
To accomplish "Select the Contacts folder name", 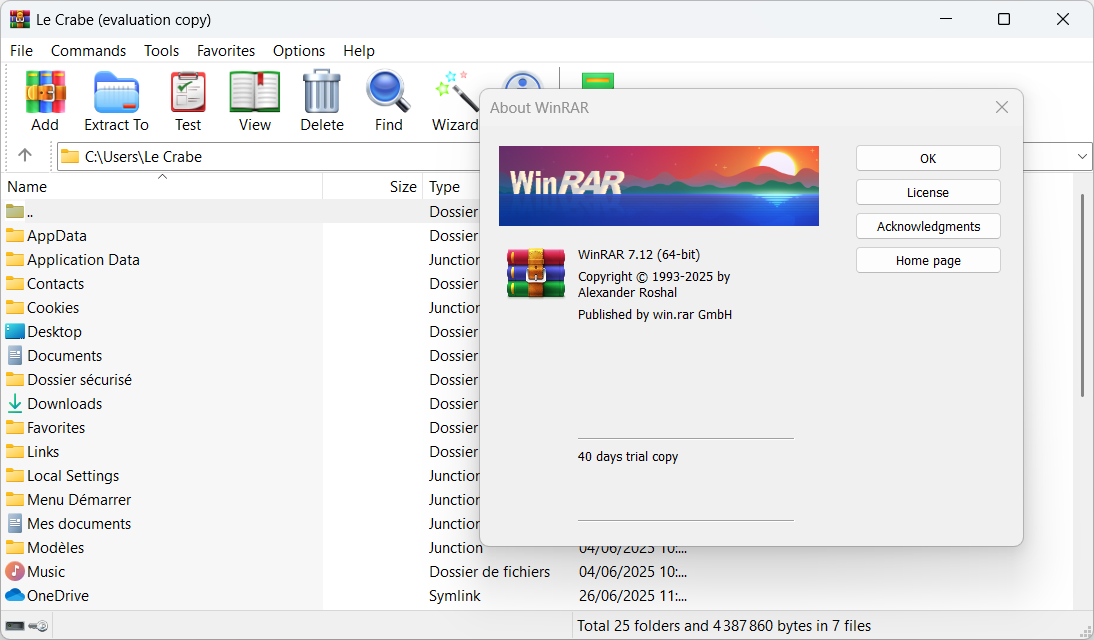I will coord(56,284).
